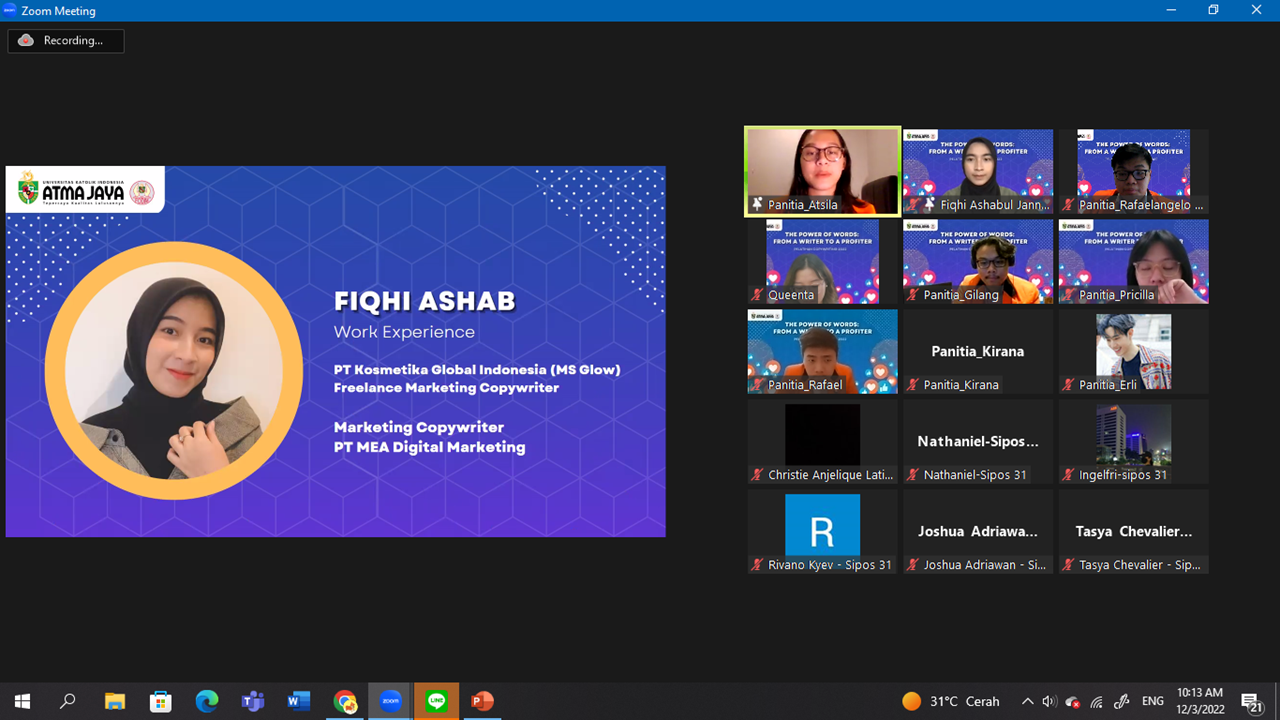Click the Recording indicator button
The image size is (1280, 720).
click(x=66, y=40)
